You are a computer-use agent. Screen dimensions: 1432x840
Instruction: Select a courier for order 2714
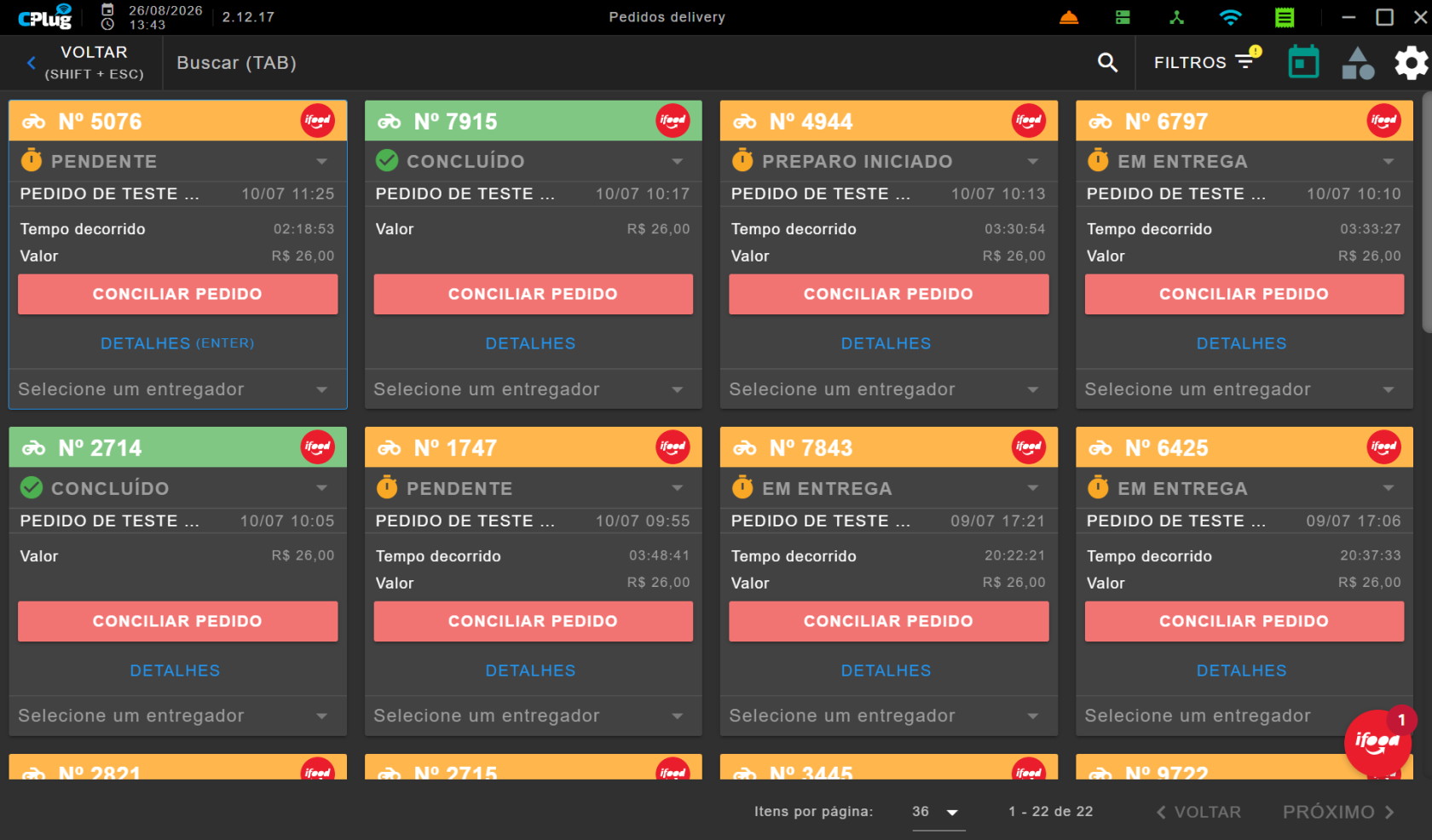[x=177, y=716]
